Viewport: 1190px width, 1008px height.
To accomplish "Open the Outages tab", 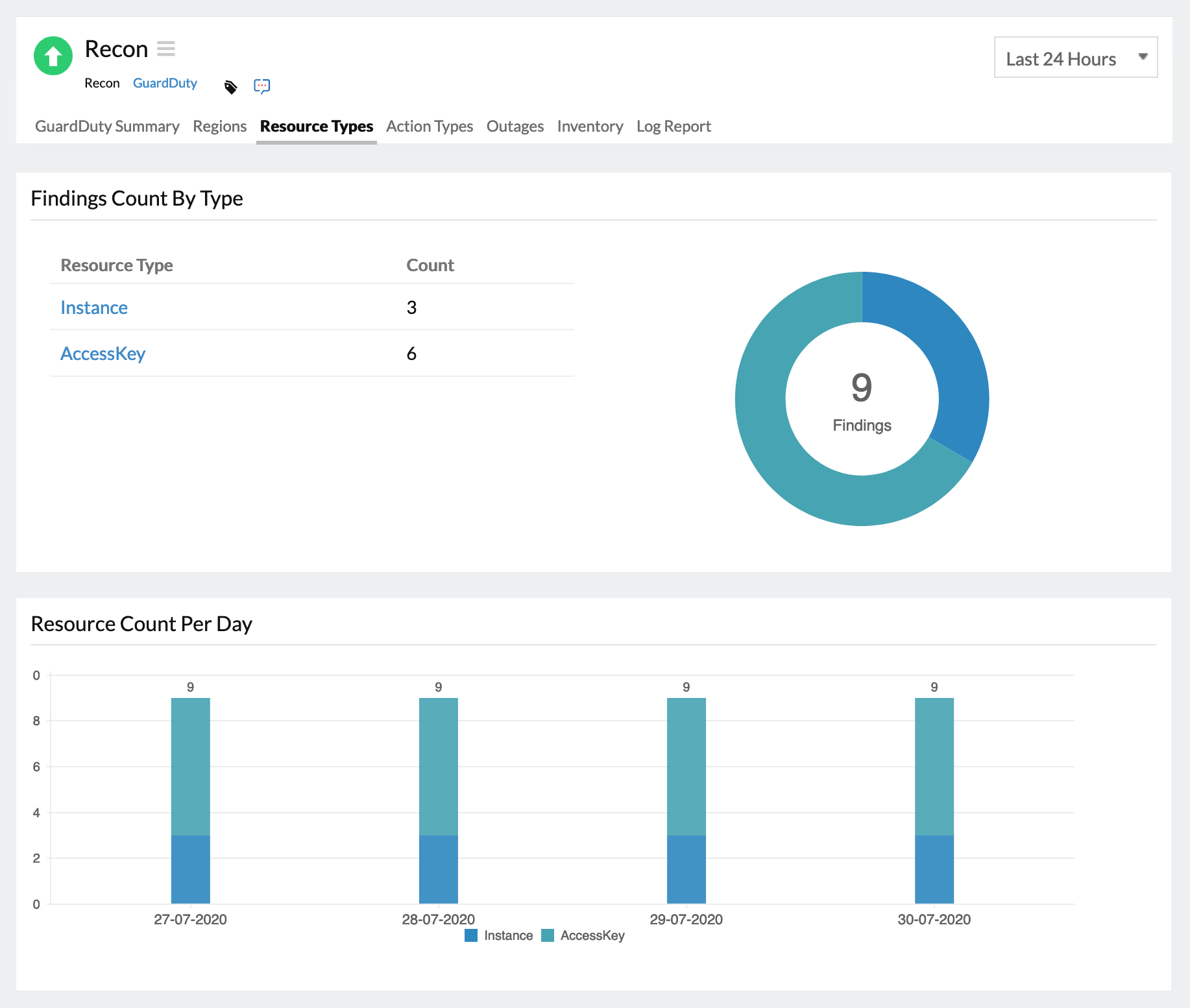I will point(515,126).
